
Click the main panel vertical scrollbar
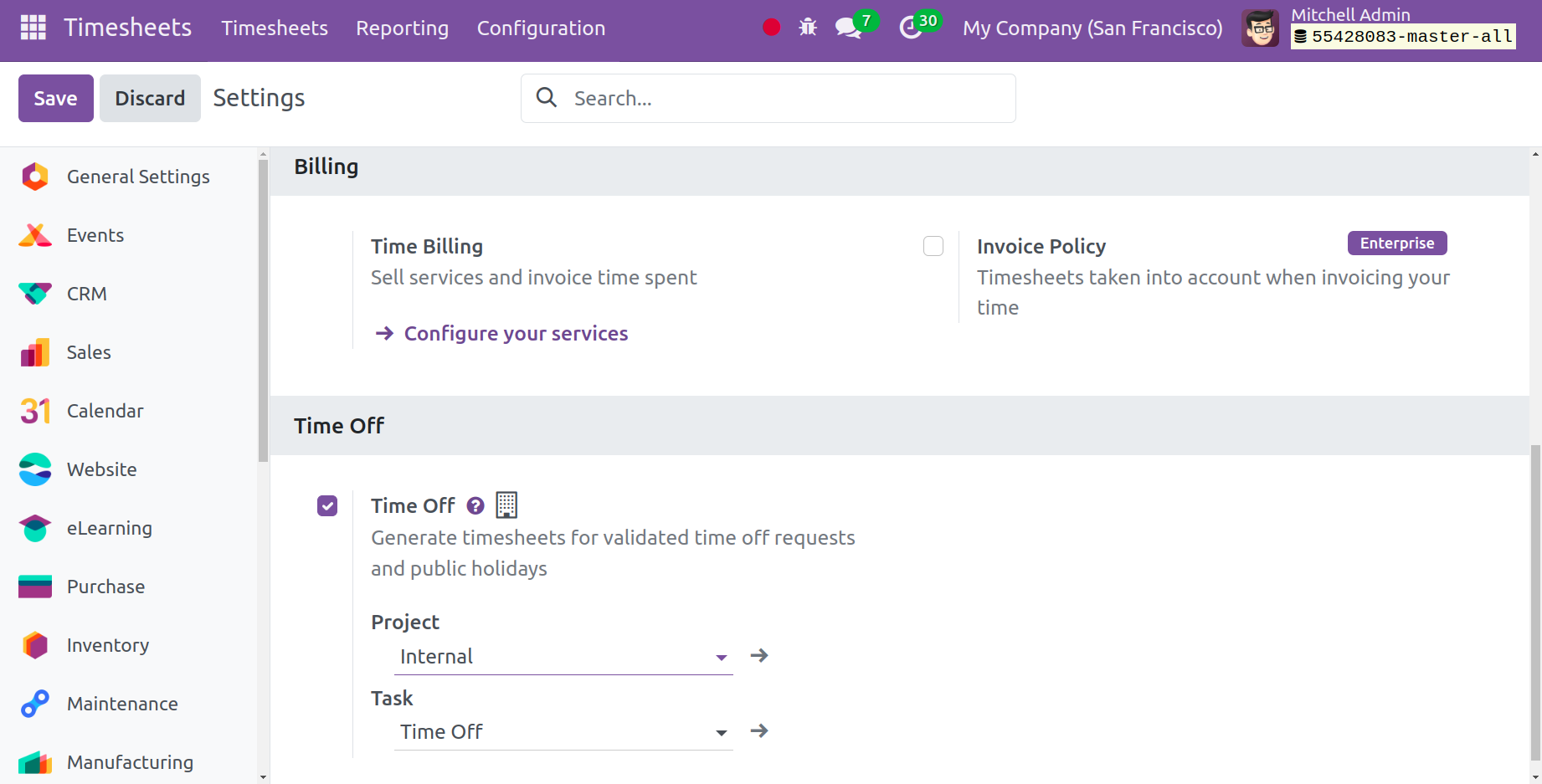(1535, 602)
